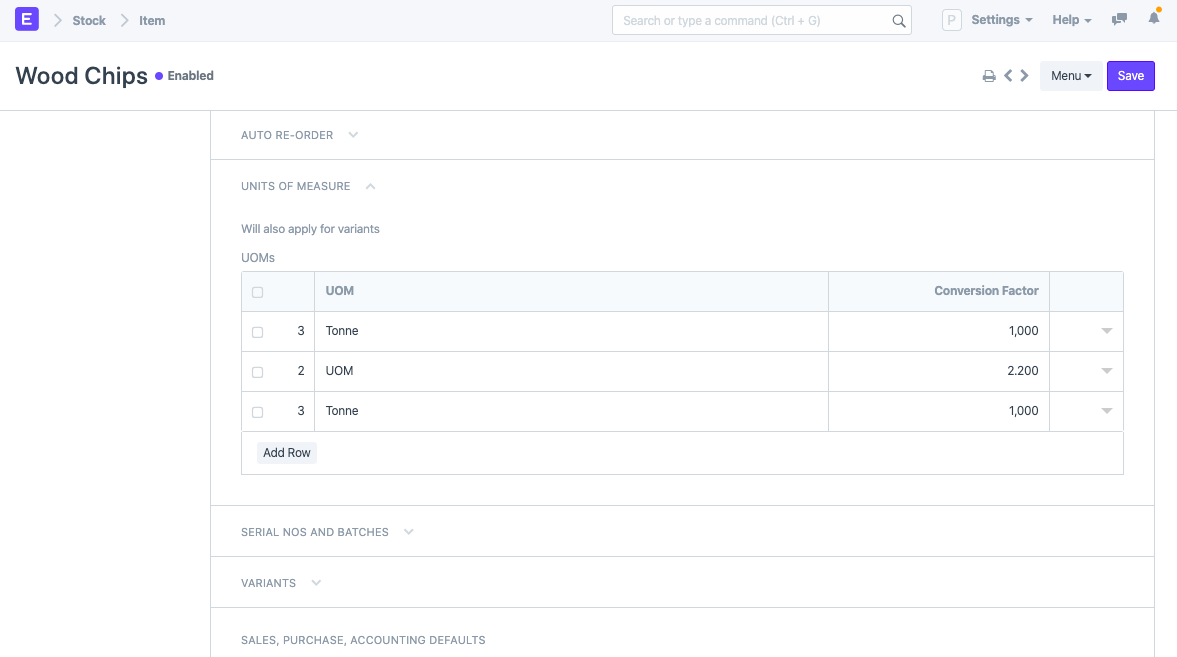Select the last Tonne row checkbox
Screen dimensions: 1177x657
click(258, 412)
